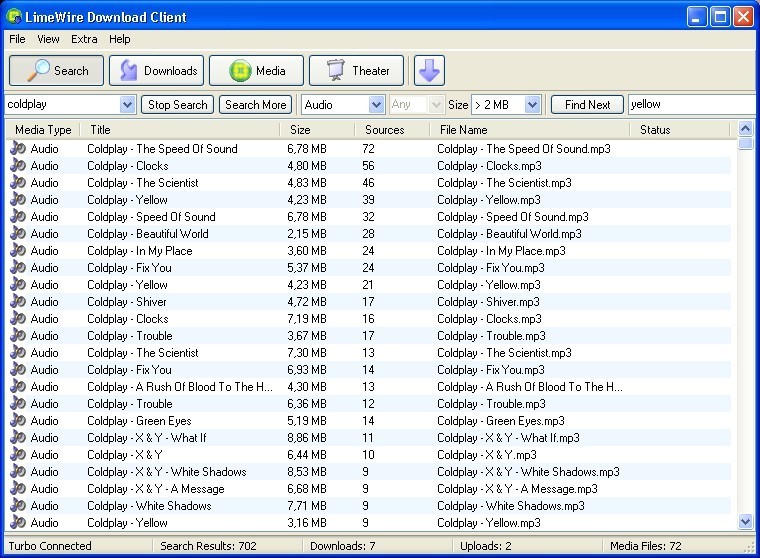Expand the disabled Any dropdown
The image size is (760, 558).
coord(436,104)
